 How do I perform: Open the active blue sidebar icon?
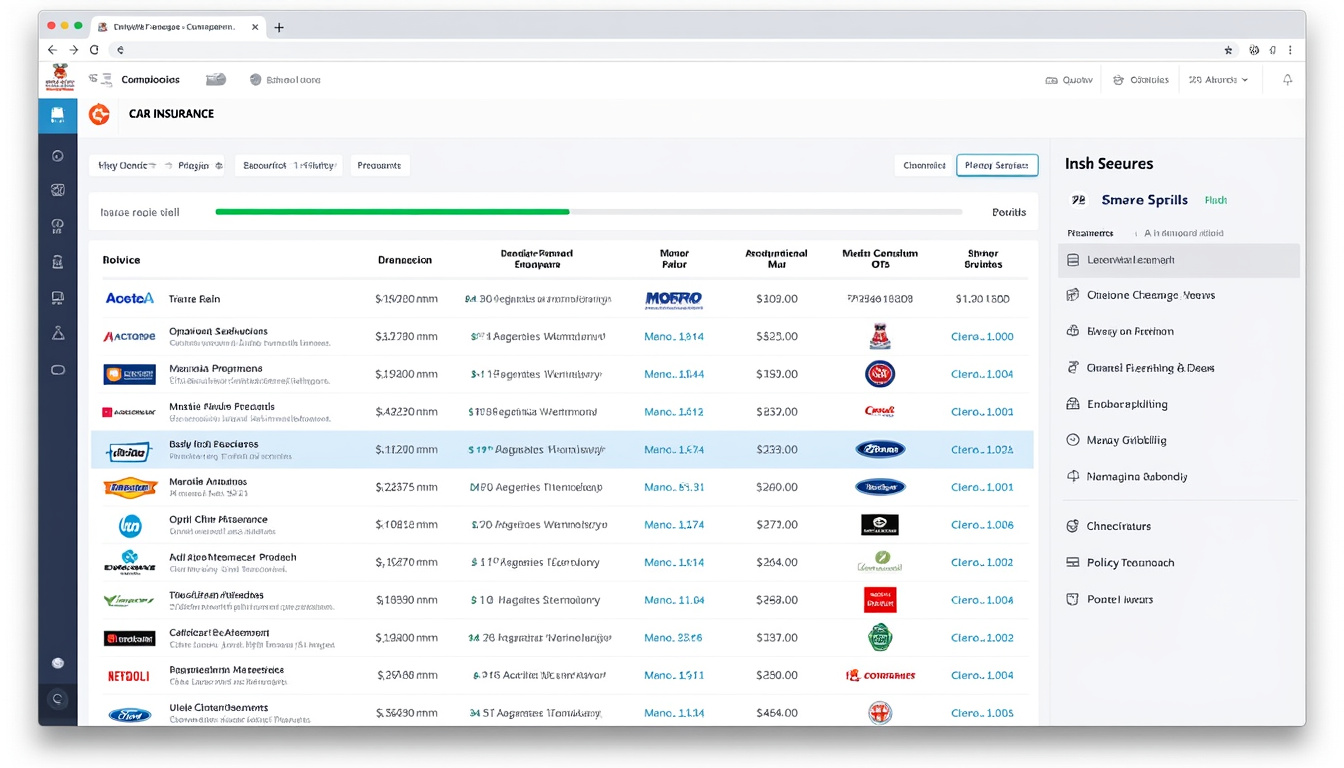(x=58, y=115)
